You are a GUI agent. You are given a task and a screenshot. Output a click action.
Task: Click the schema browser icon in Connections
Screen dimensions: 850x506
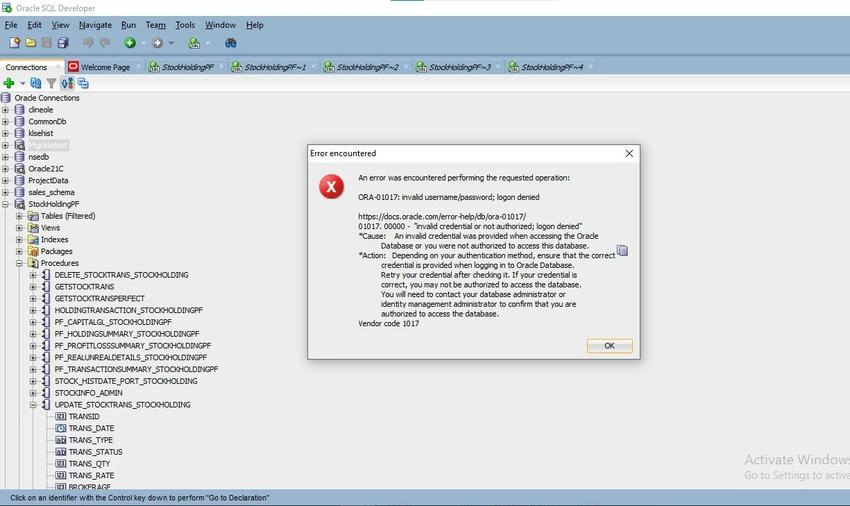(x=67, y=83)
